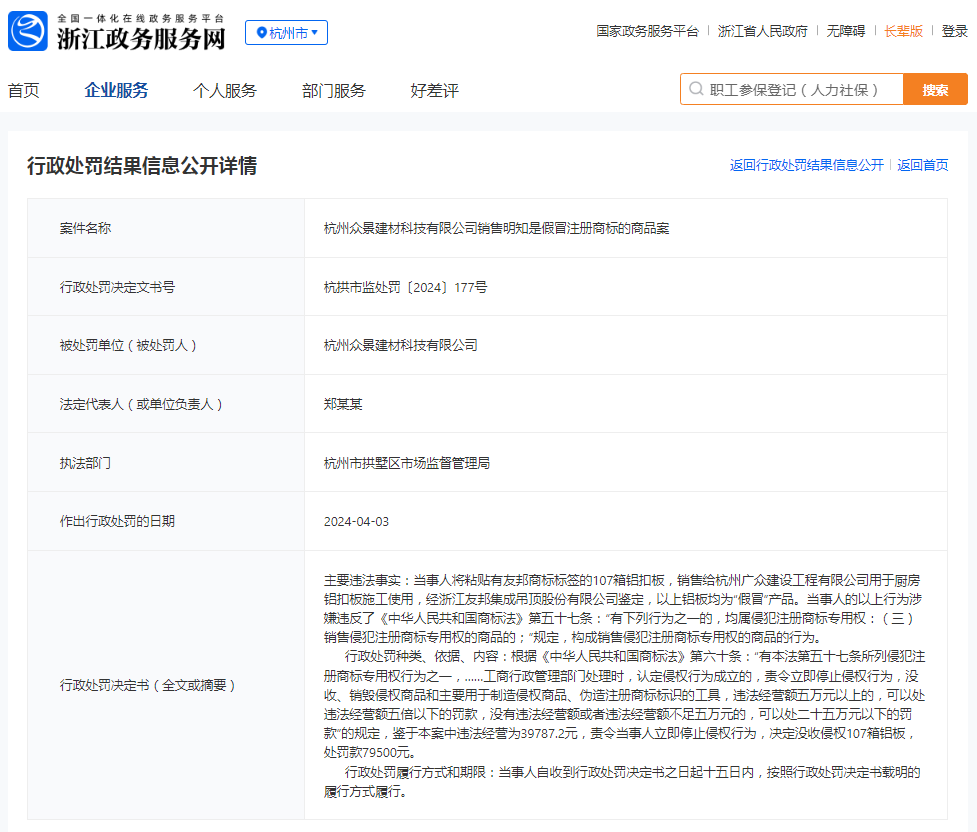Screen dimensions: 977x832
Task: Select the case name 杭州众景建材科技有限公司销售明知是假冒注册商标的商品案
Action: [x=497, y=228]
